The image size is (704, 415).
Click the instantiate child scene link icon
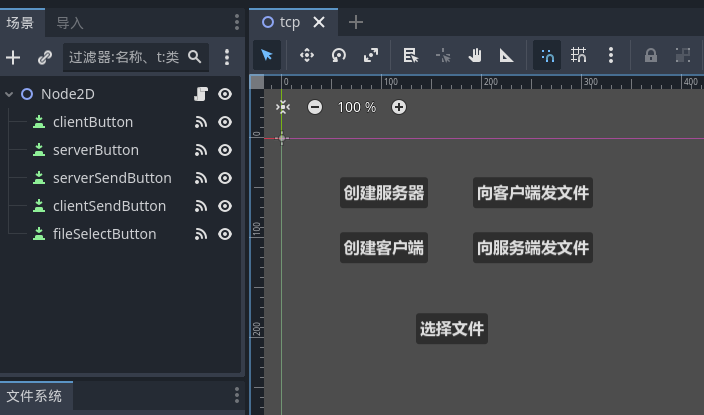45,58
